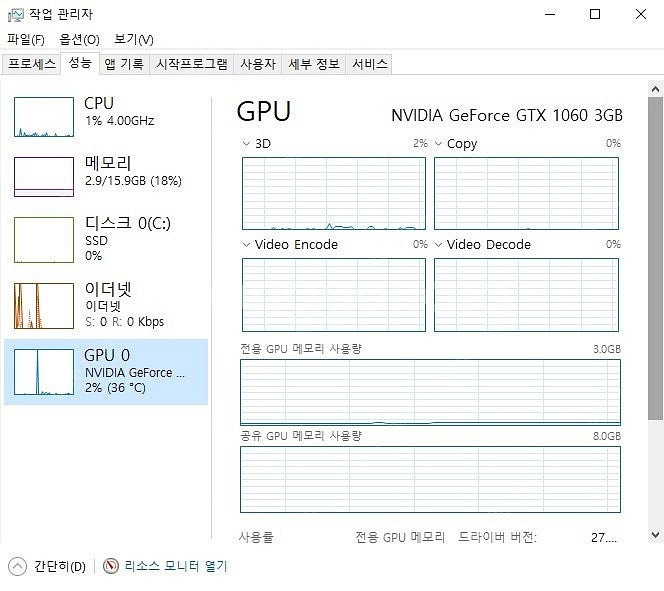664x591 pixels.
Task: Close the 작업 관리자 window
Action: point(641,14)
